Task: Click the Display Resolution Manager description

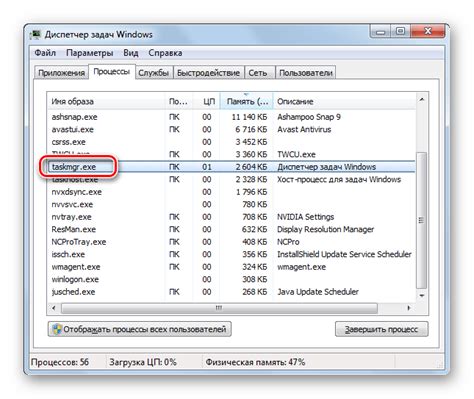Action: pyautogui.click(x=326, y=229)
